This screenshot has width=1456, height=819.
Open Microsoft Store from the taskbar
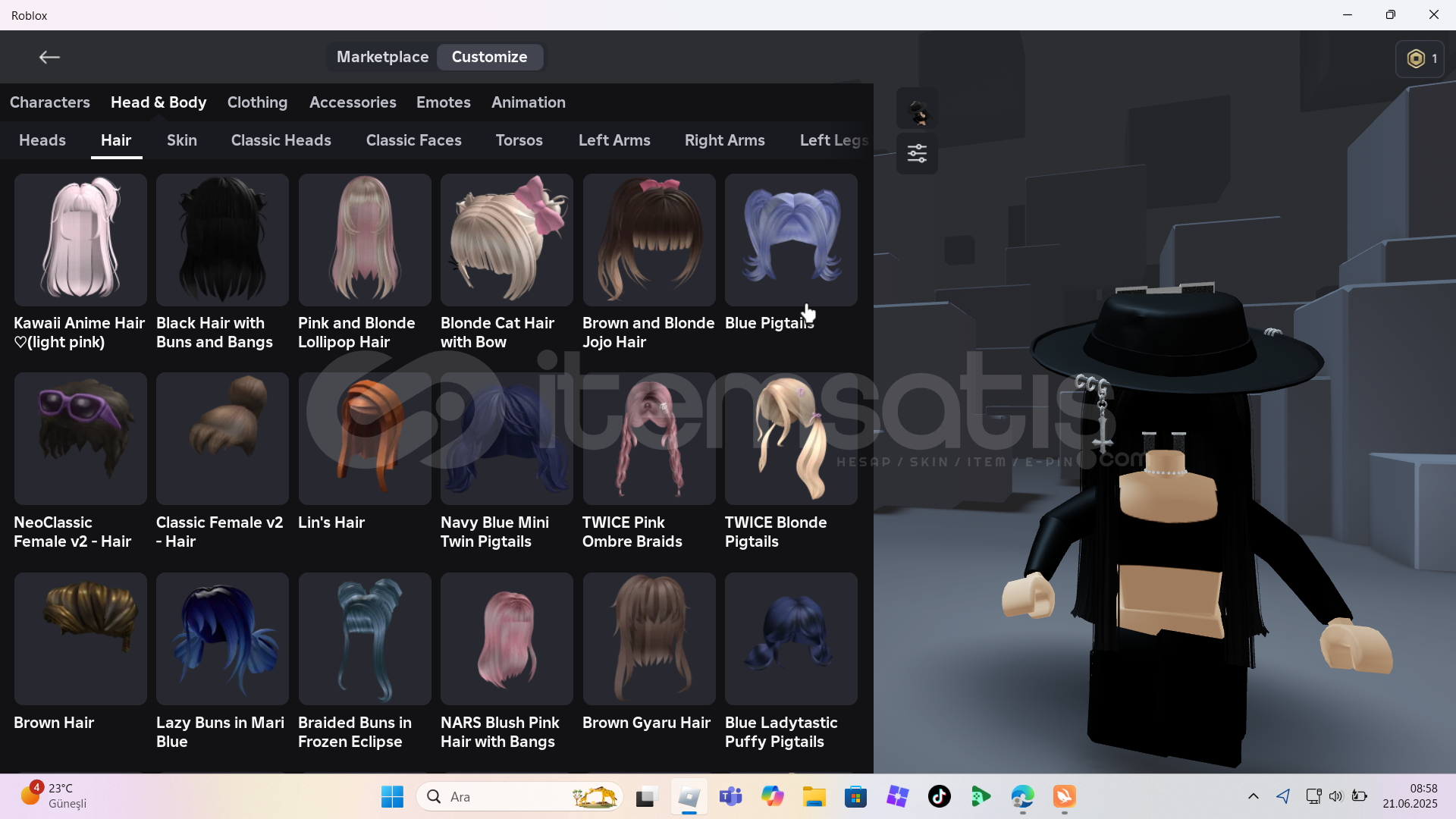(856, 796)
